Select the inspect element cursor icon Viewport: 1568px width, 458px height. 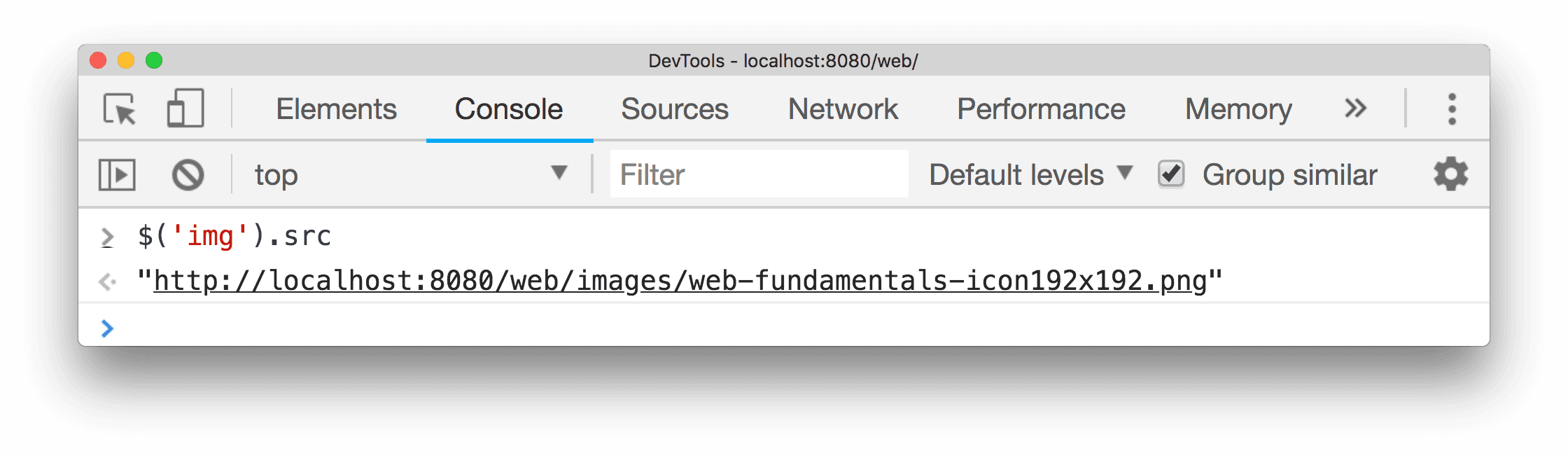[x=119, y=109]
